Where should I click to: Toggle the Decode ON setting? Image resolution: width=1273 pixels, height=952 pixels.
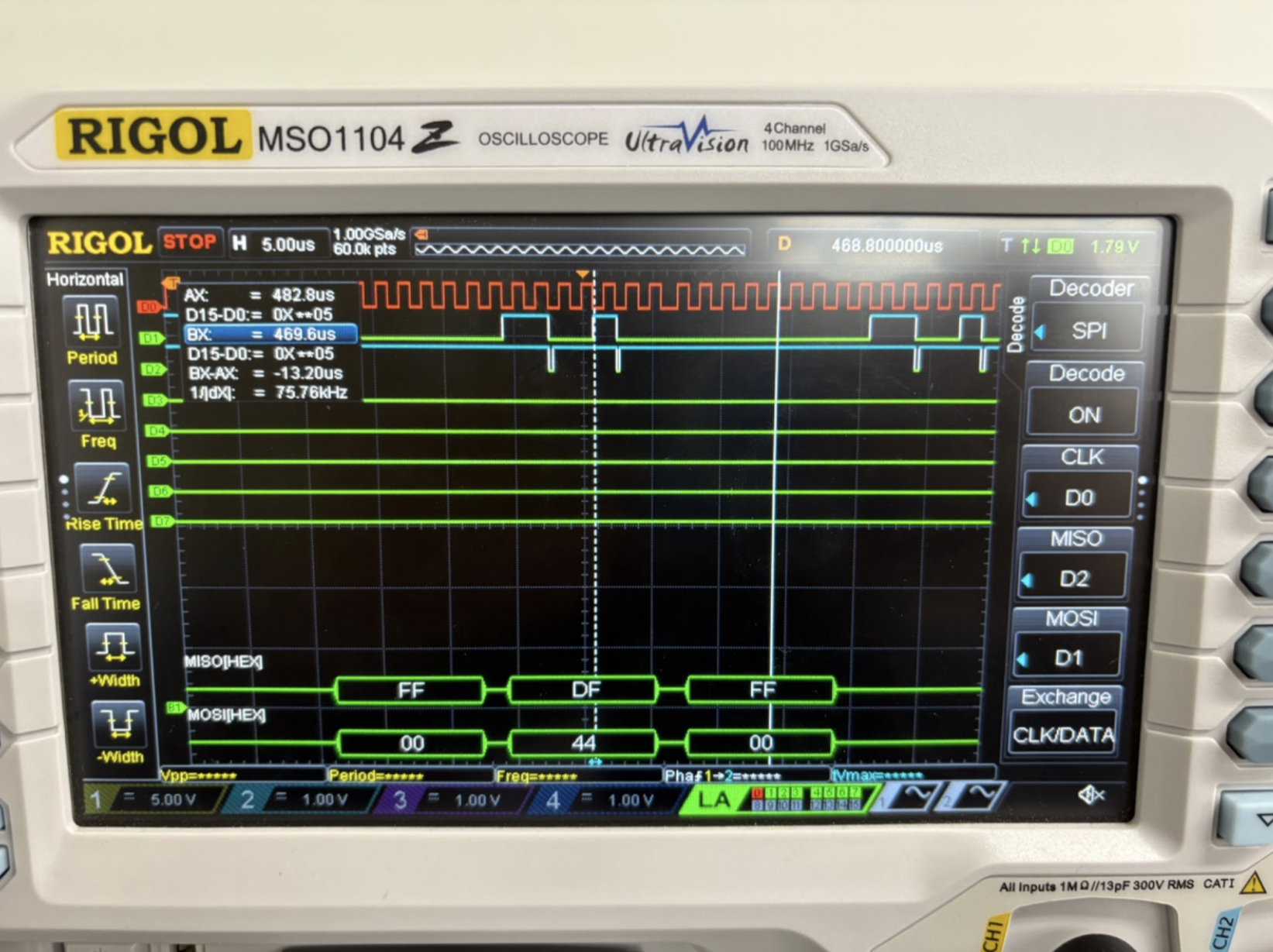(1084, 414)
